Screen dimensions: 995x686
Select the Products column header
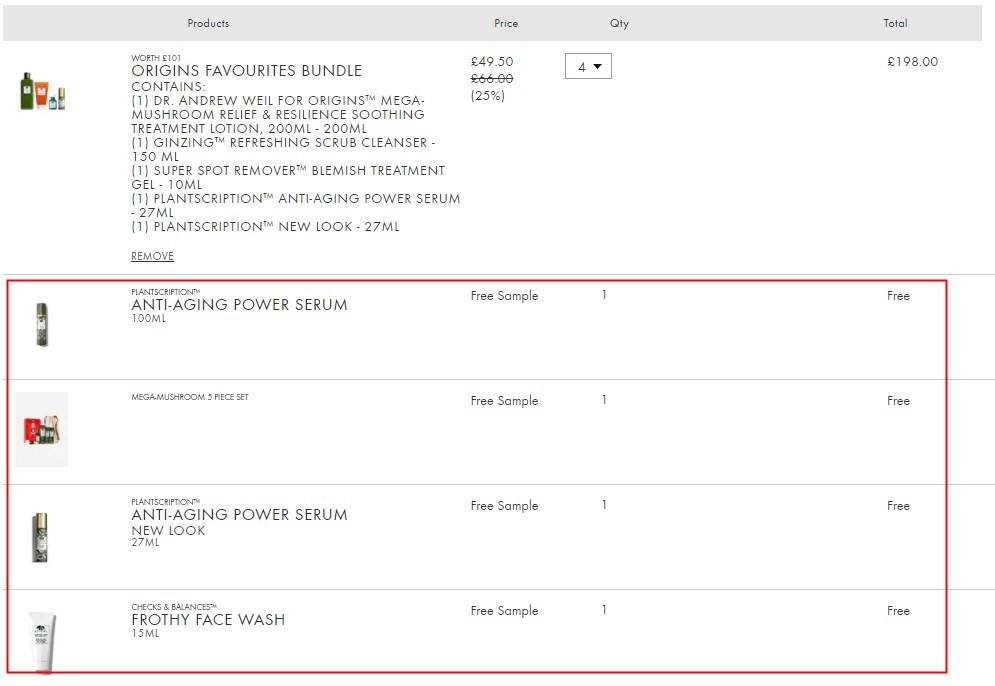[x=208, y=23]
